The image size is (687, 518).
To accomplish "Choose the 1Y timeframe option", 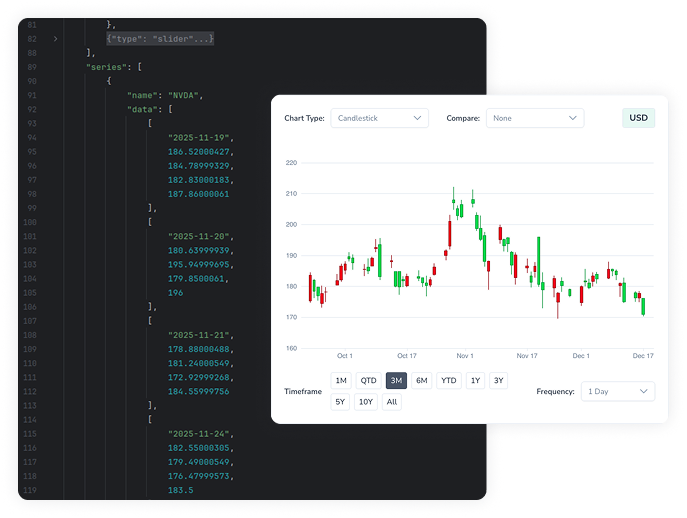I will tap(475, 380).
